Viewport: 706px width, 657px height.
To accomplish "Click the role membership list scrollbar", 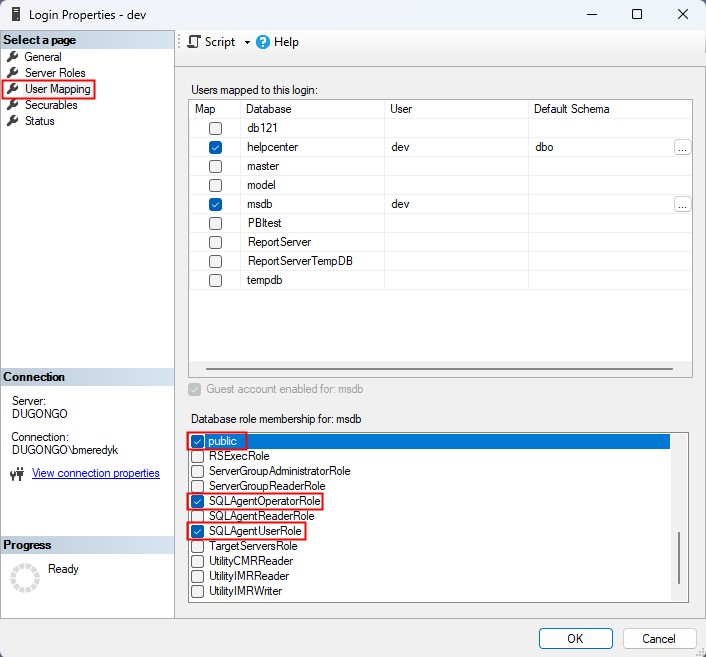I will pos(679,557).
